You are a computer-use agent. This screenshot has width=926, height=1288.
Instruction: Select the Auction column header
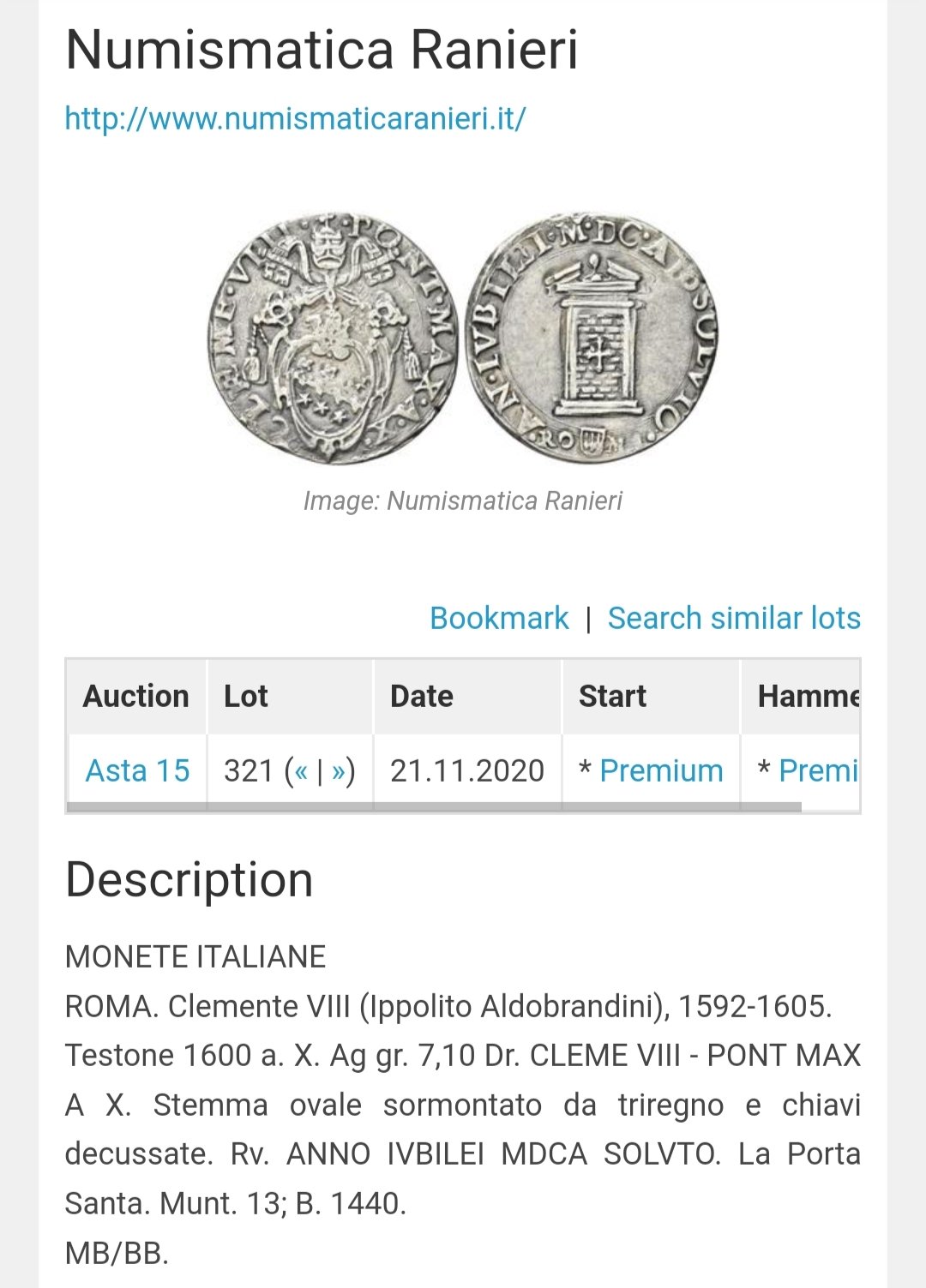136,697
